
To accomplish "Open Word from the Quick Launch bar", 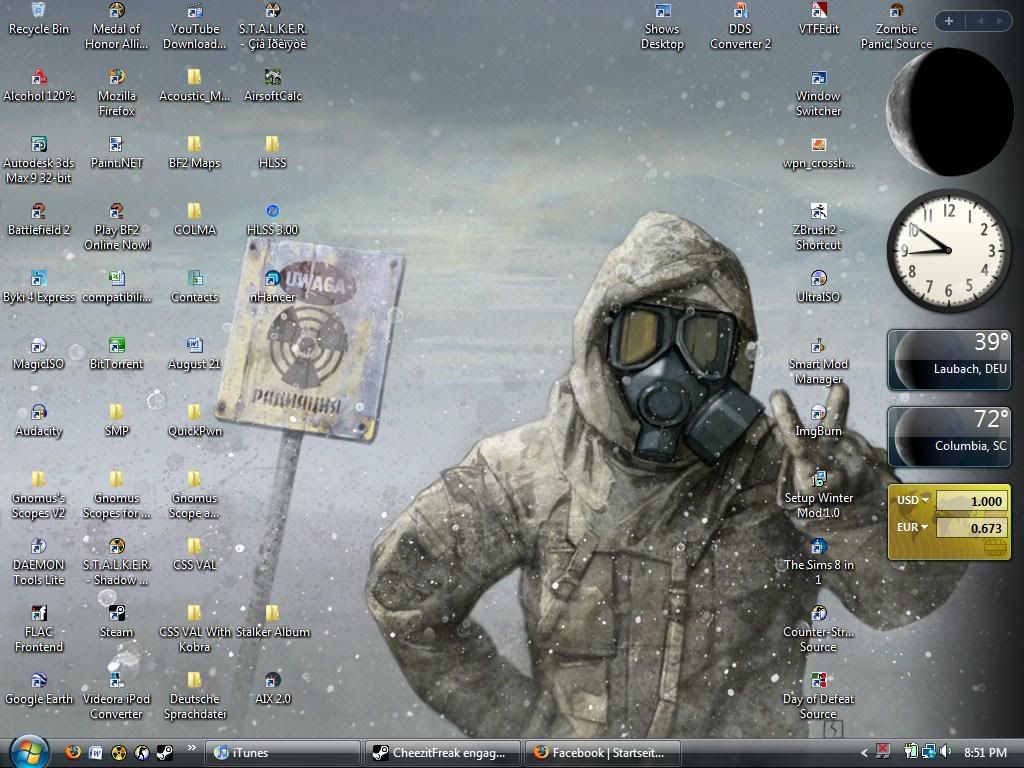I will [95, 752].
